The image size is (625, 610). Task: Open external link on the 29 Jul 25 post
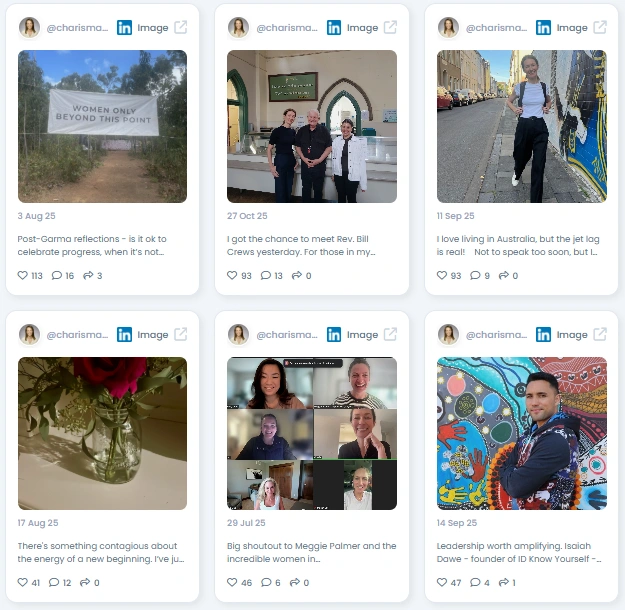(390, 335)
